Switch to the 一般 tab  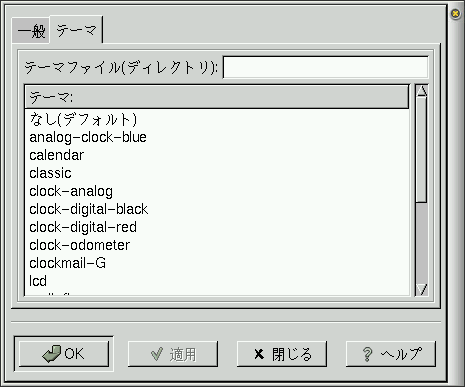(30, 31)
